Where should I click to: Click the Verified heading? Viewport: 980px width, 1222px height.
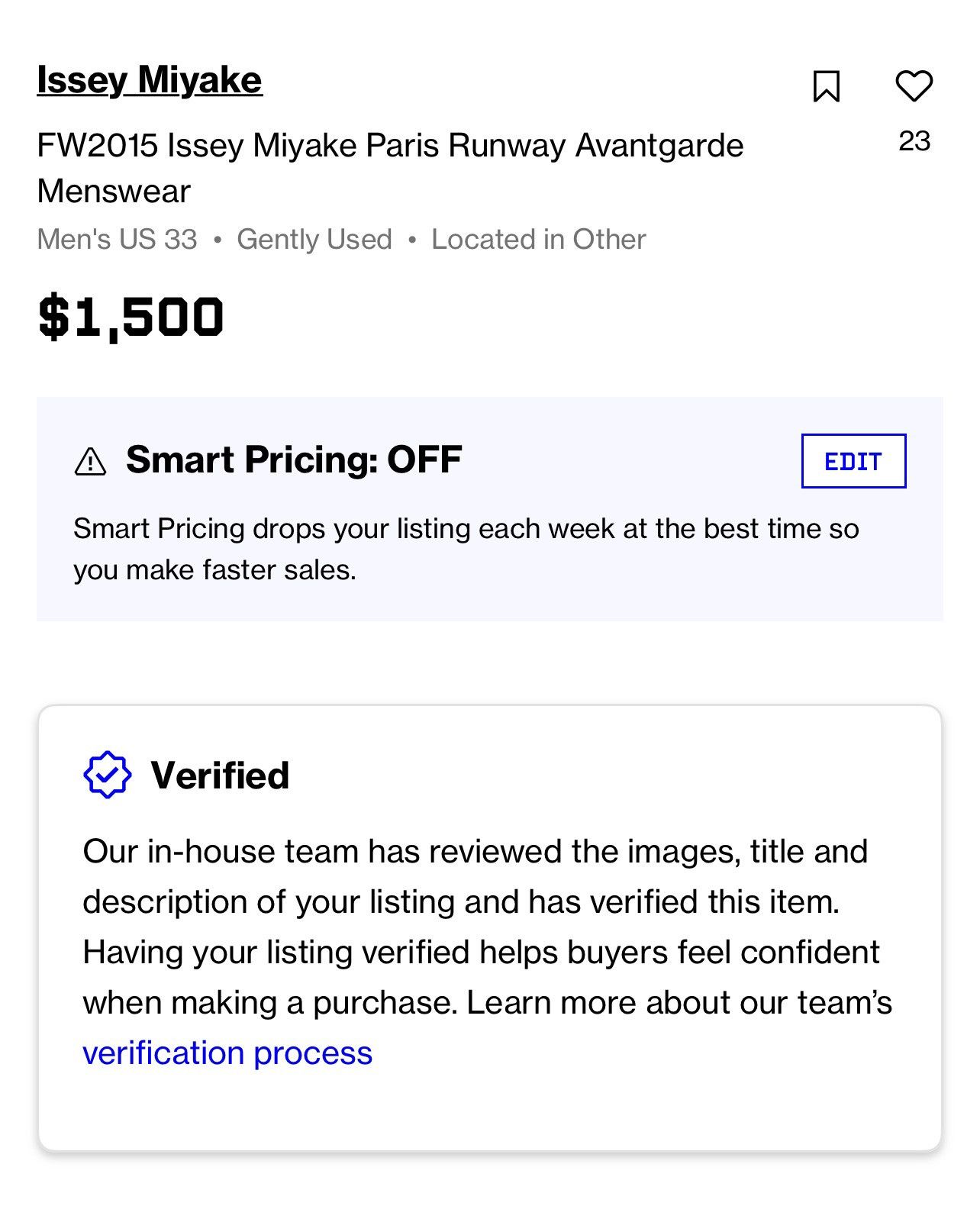point(220,775)
